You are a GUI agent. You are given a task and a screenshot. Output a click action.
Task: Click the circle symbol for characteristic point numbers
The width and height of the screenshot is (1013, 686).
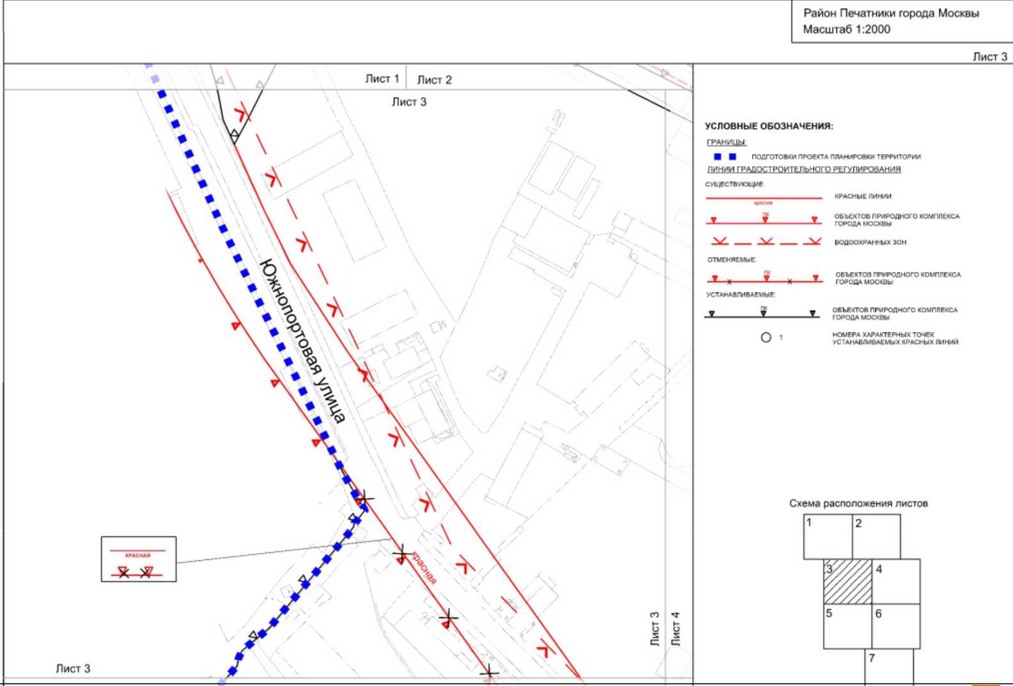click(766, 337)
